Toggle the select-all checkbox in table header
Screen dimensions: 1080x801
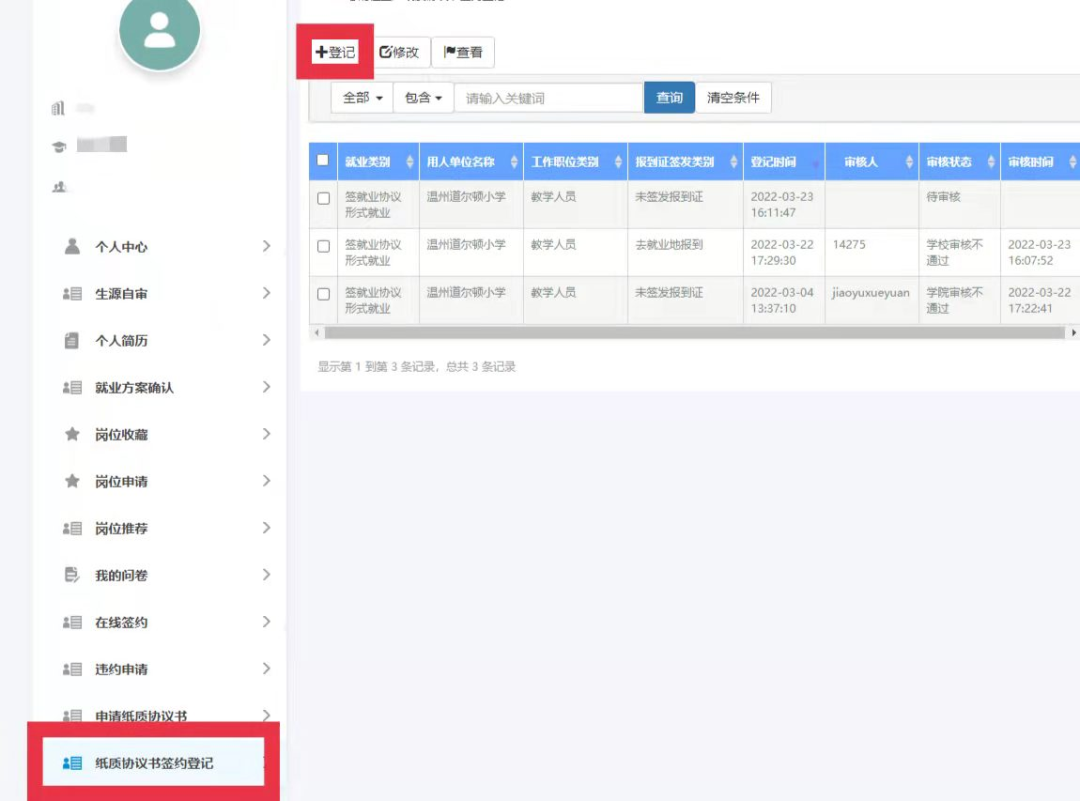click(323, 160)
